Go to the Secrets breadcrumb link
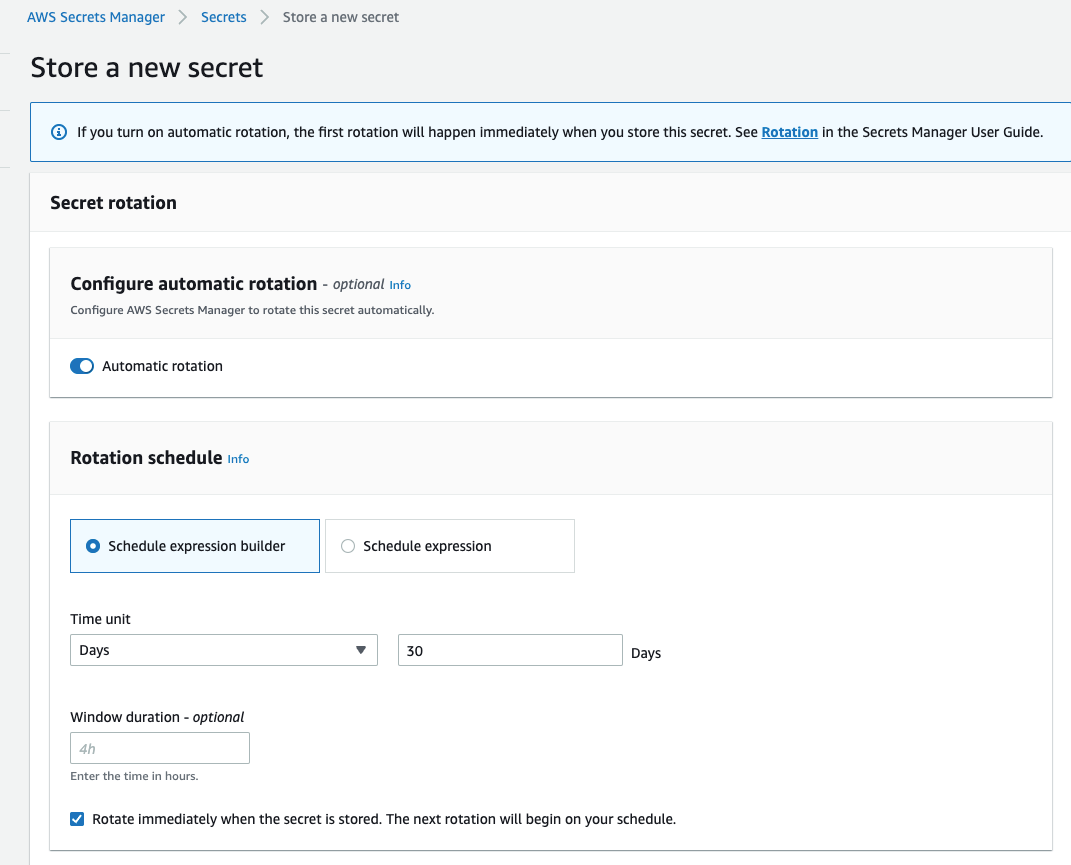Screen dimensions: 1071x865 [x=224, y=17]
